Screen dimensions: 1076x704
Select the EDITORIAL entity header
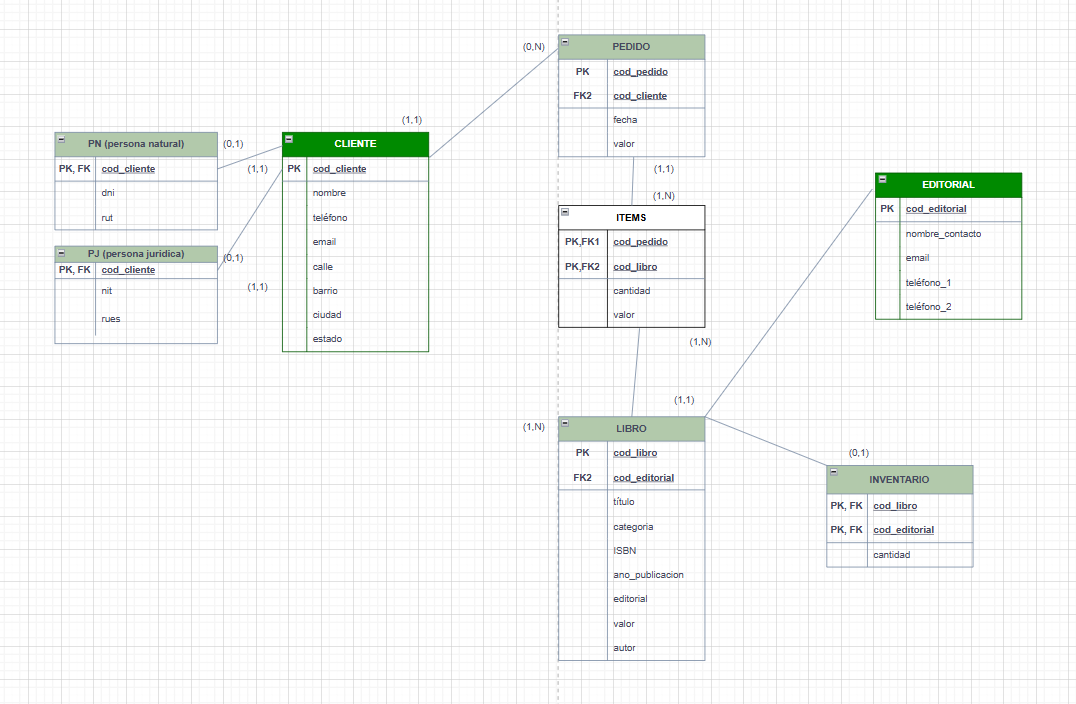click(948, 185)
